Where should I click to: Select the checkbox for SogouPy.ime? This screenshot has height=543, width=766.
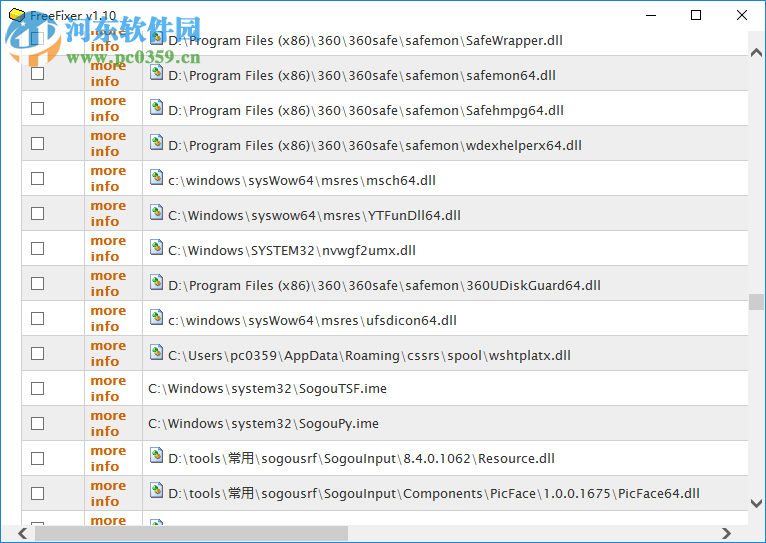(38, 423)
